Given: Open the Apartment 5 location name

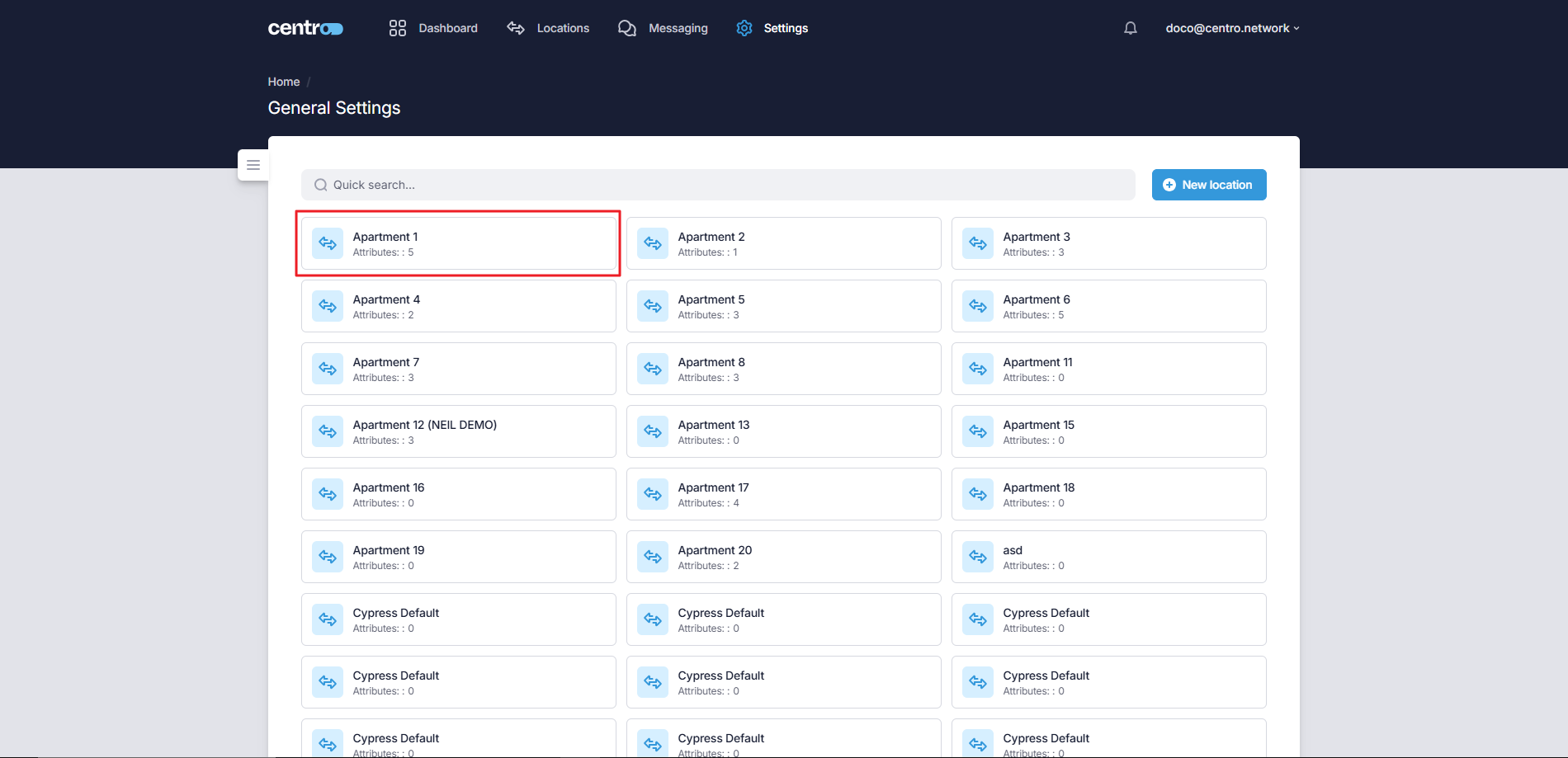Looking at the screenshot, I should tap(711, 299).
